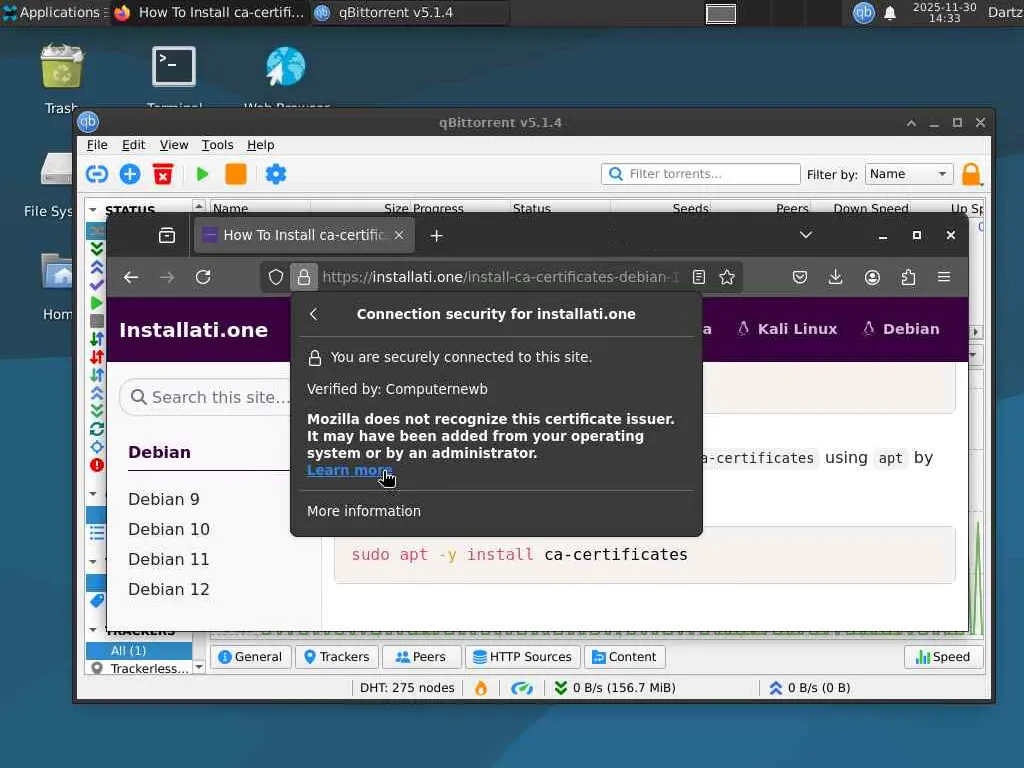The width and height of the screenshot is (1024, 768).
Task: Open qBittorrent options via the blue gear icon
Action: tap(276, 174)
